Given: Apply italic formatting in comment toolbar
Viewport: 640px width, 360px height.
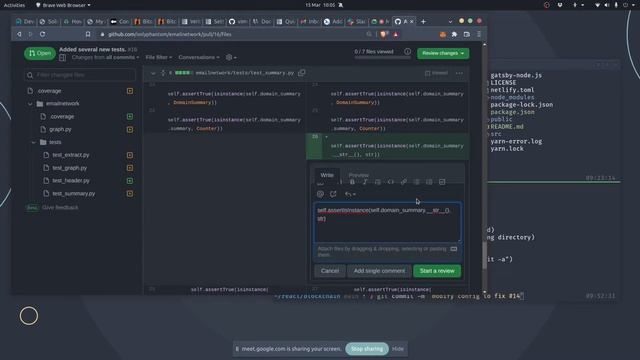Looking at the screenshot, I should [x=365, y=182].
